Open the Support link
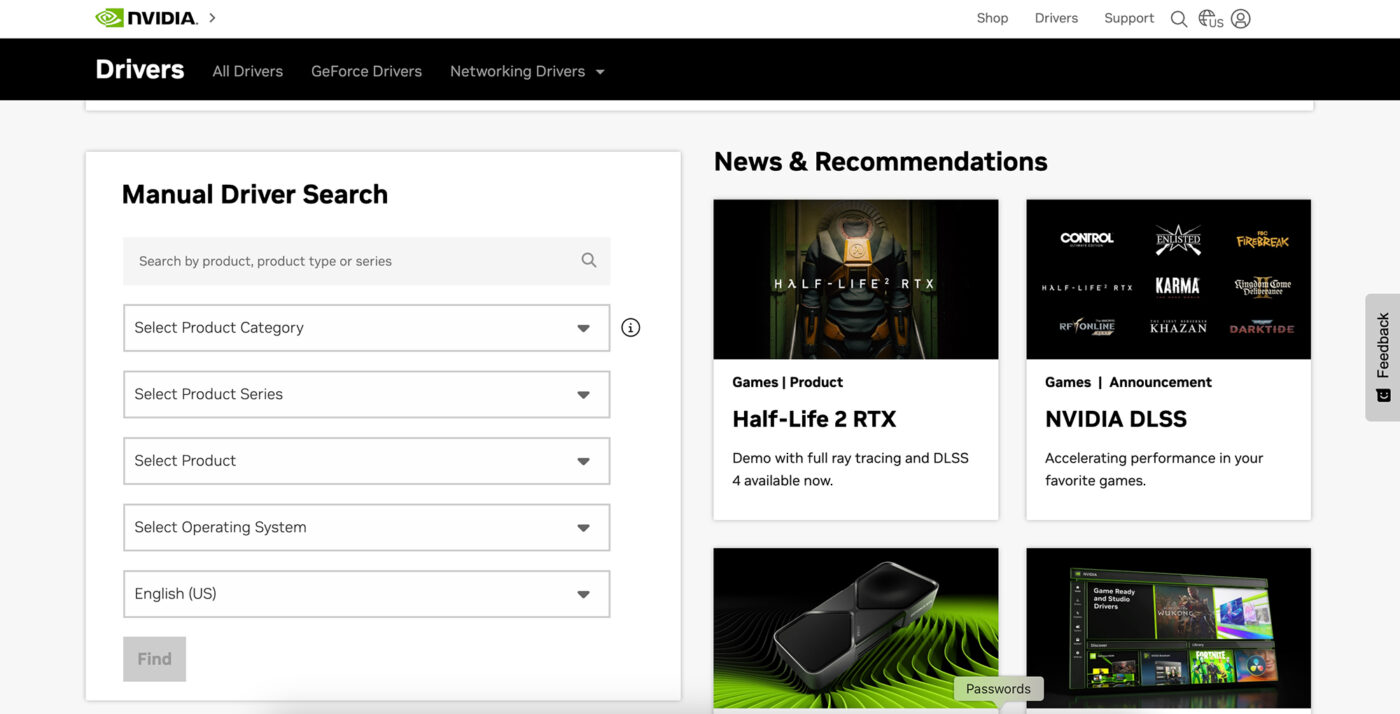Image resolution: width=1400 pixels, height=714 pixels. [x=1129, y=18]
